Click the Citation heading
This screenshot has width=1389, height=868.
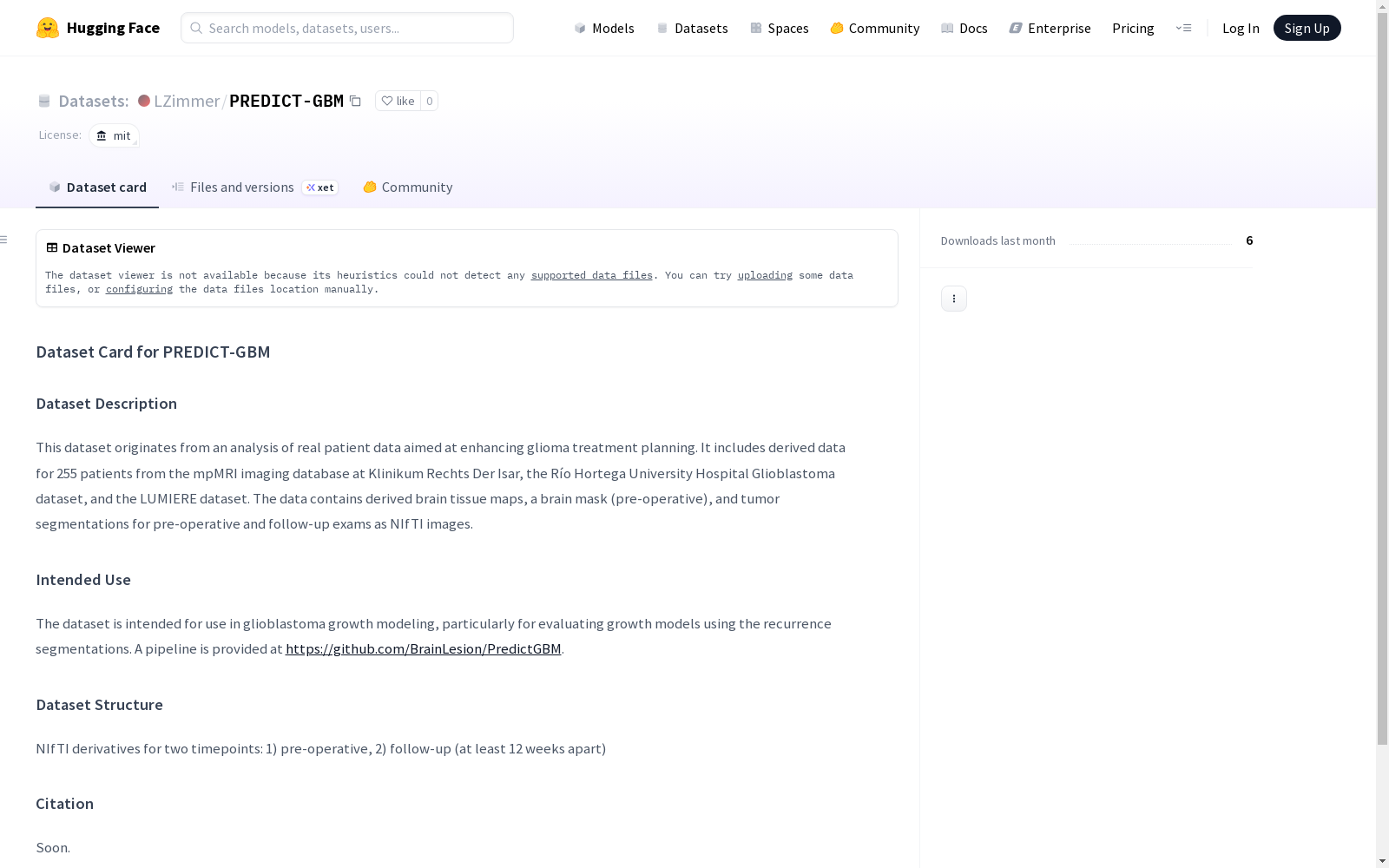pos(64,804)
